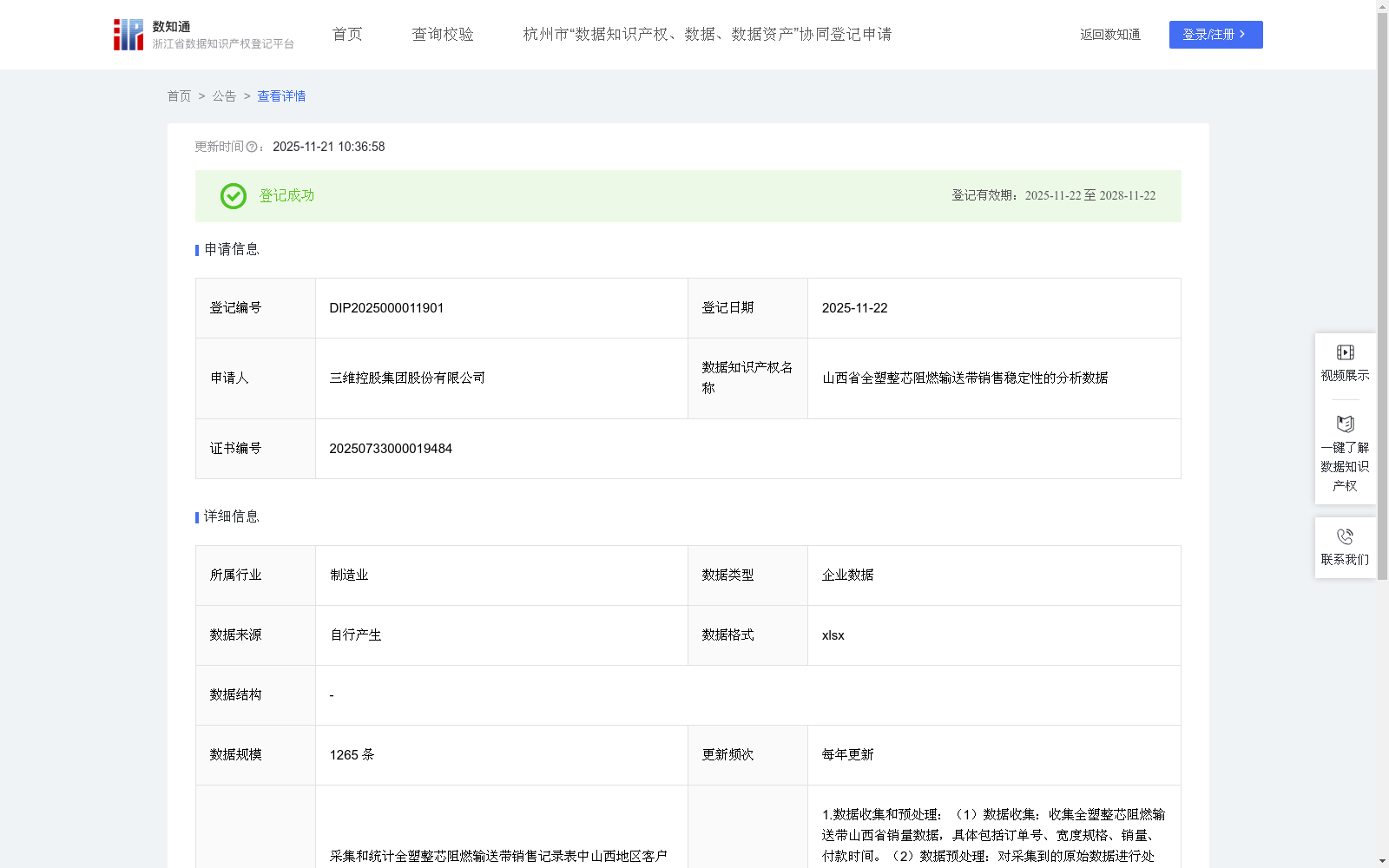Click the 登录/注册 button

(x=1215, y=35)
